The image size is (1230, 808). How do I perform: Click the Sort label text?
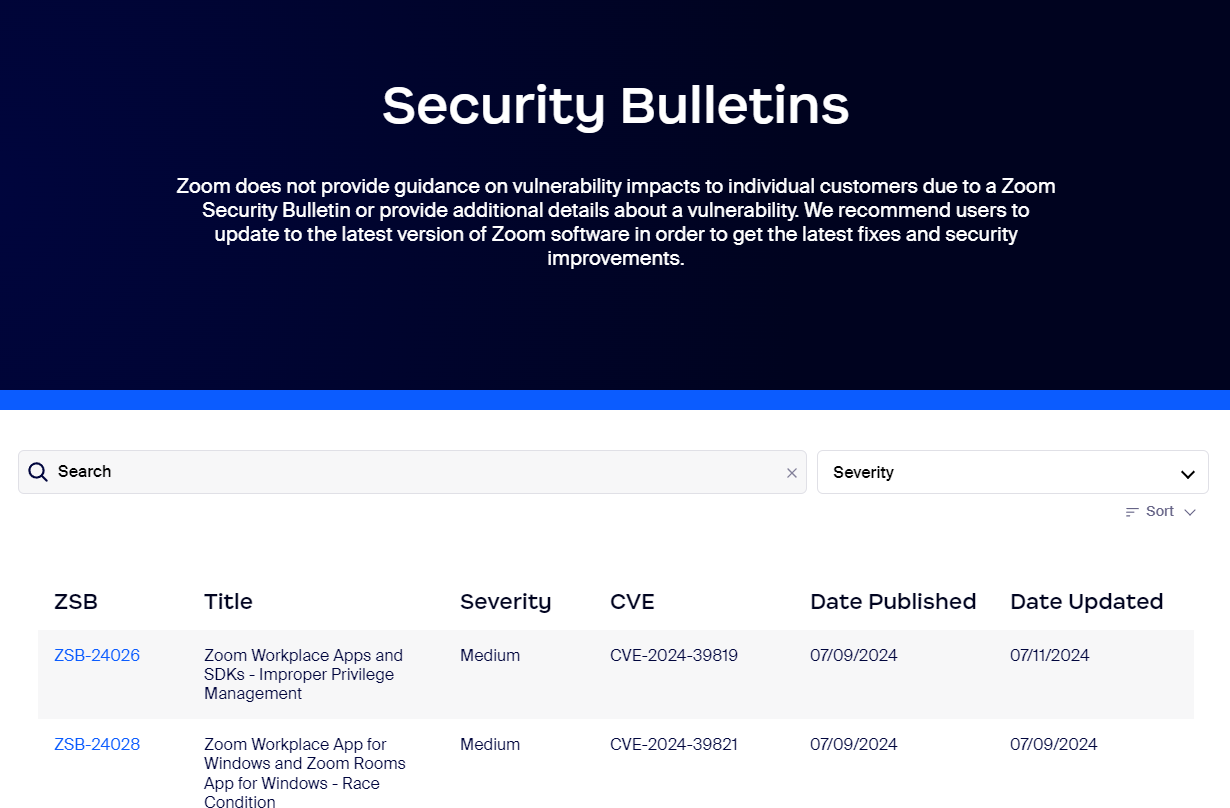click(1160, 512)
